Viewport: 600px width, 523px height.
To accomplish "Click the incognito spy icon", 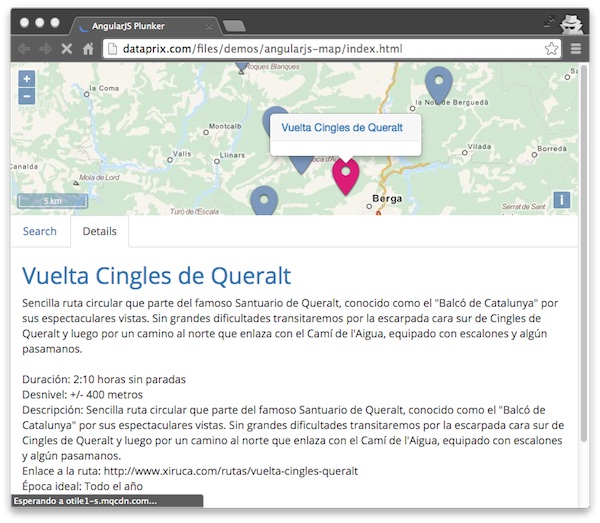I will [571, 24].
